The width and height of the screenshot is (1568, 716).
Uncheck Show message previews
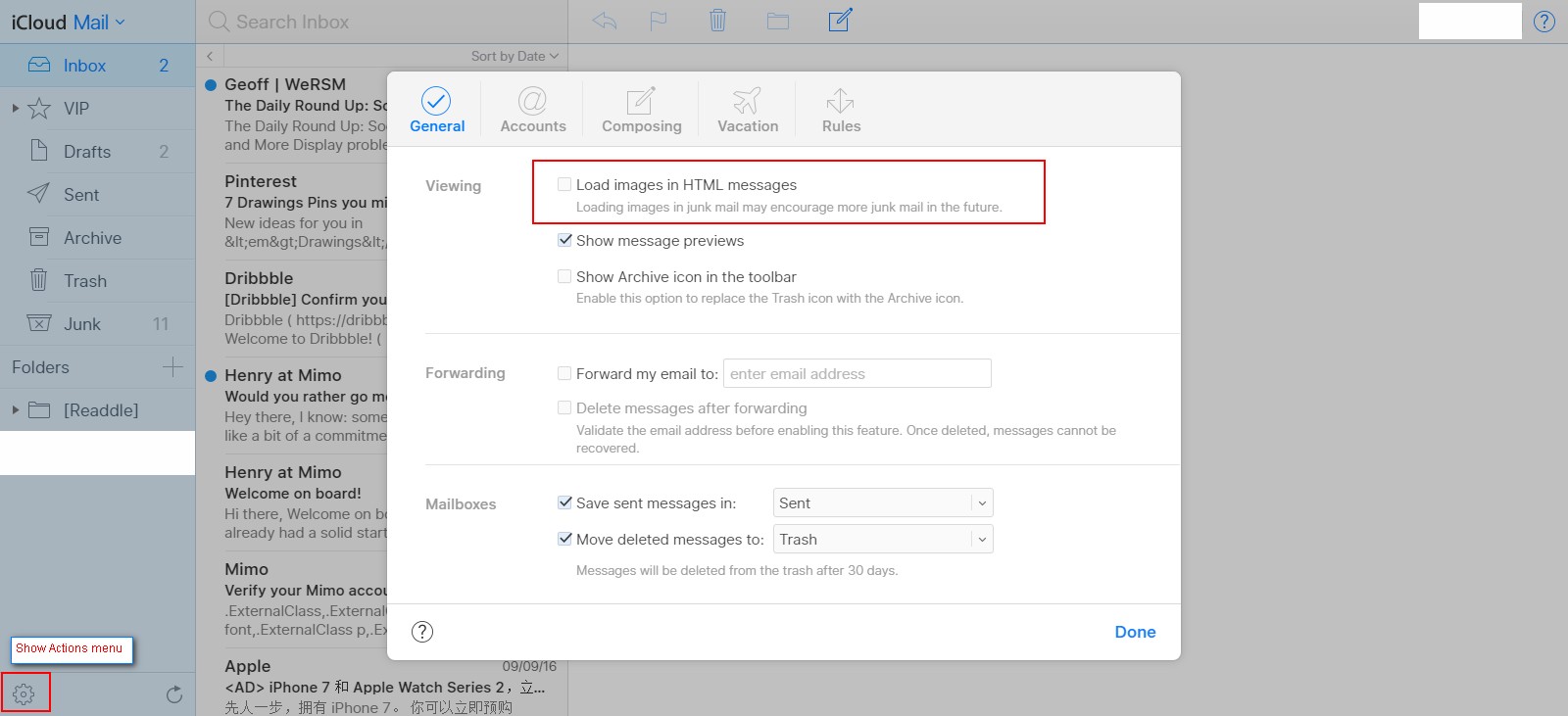click(564, 240)
